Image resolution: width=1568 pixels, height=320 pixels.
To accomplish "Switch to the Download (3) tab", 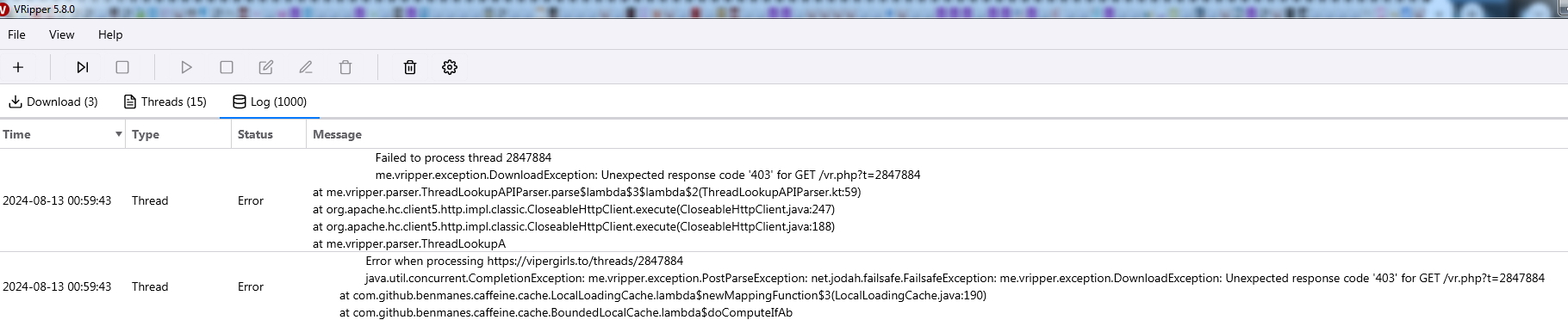I will [53, 102].
